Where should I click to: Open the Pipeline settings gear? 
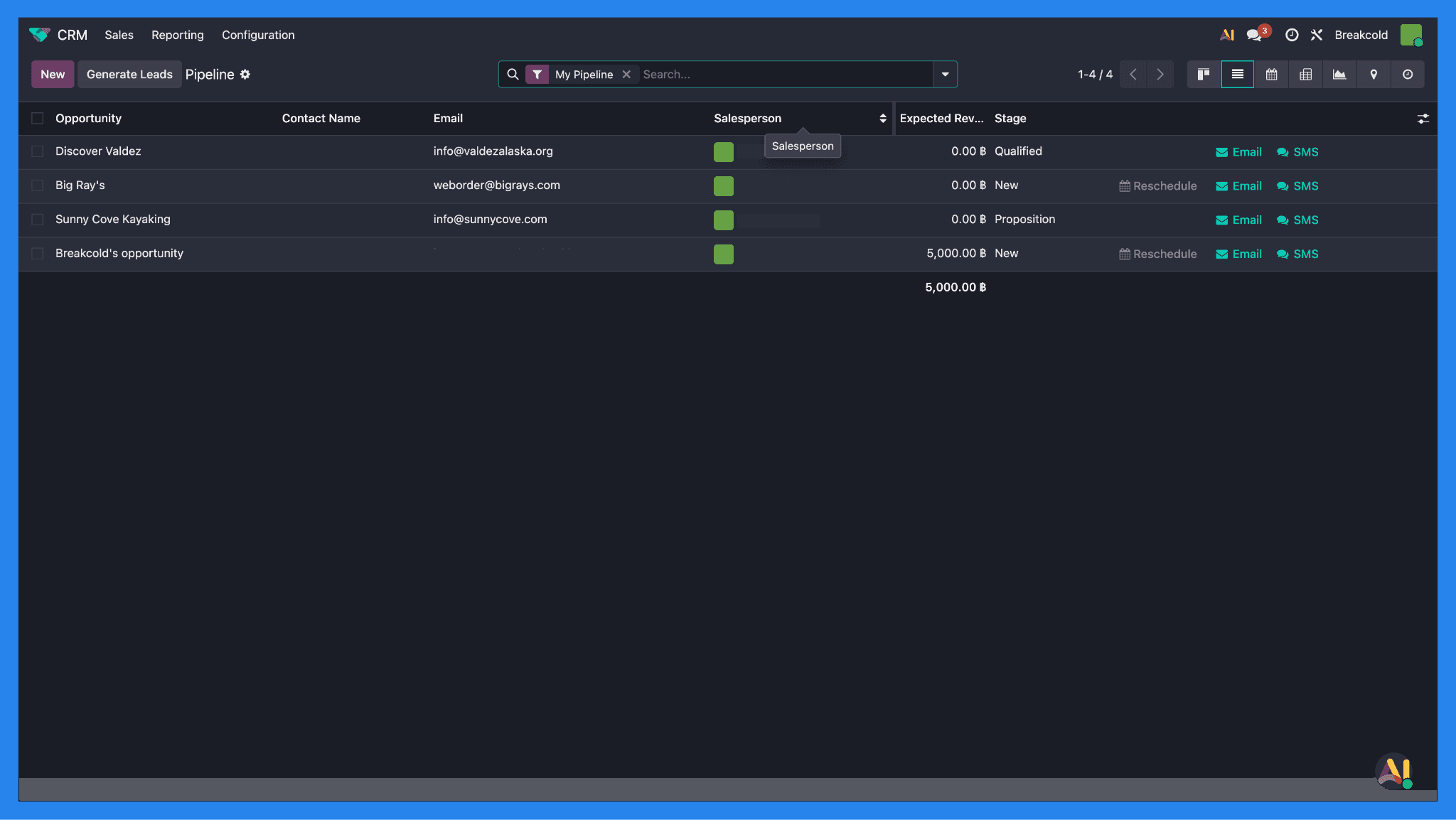[x=245, y=74]
